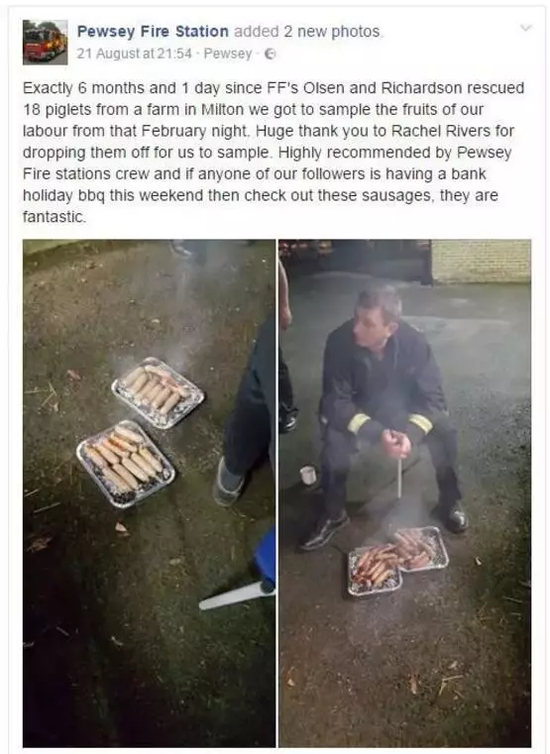Open the Pewsey Fire Station profile picture
550x754 pixels.
tap(45, 42)
